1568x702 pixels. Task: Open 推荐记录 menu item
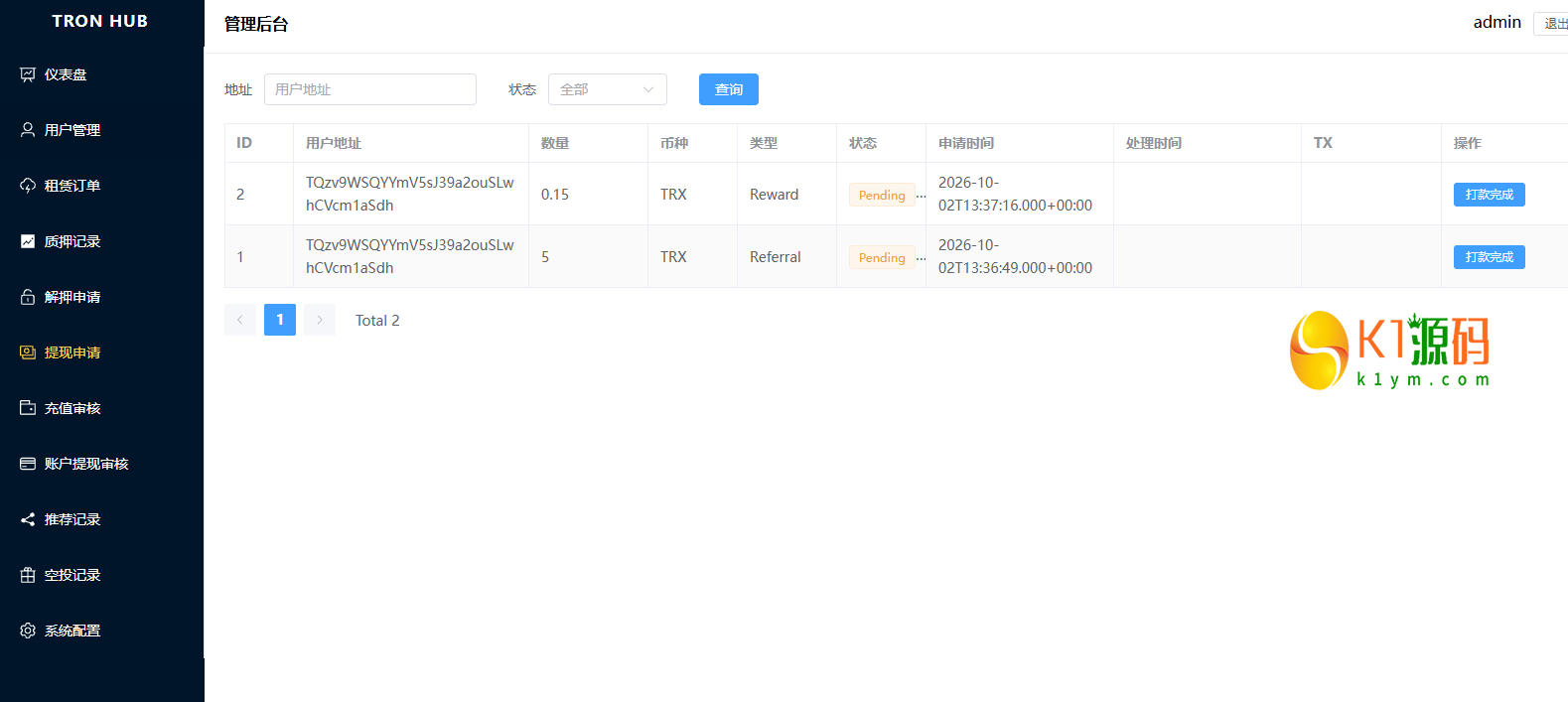[x=102, y=519]
